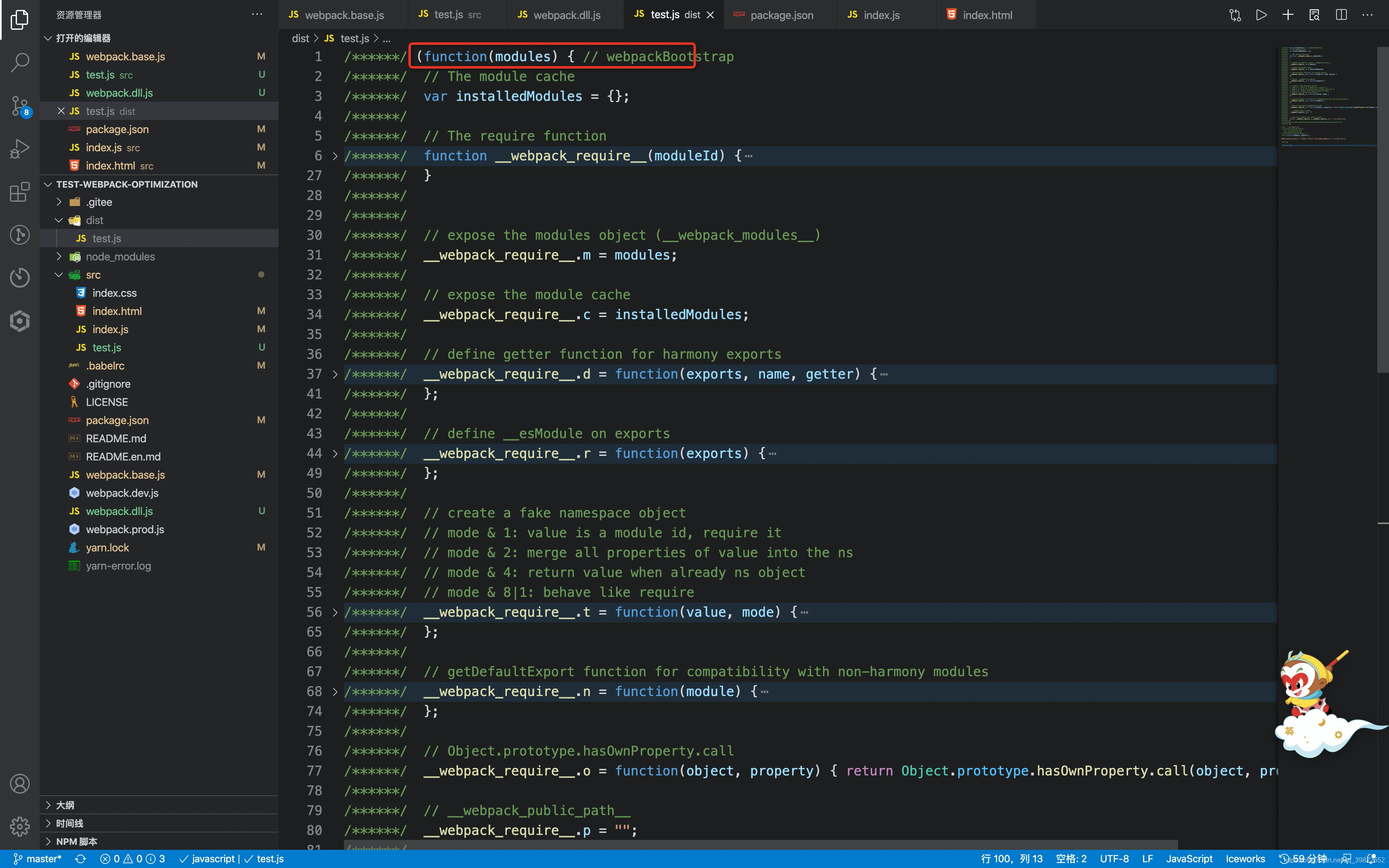Click the find-in-file icon in editor toolbar
Image resolution: width=1389 pixels, height=868 pixels.
point(1315,15)
